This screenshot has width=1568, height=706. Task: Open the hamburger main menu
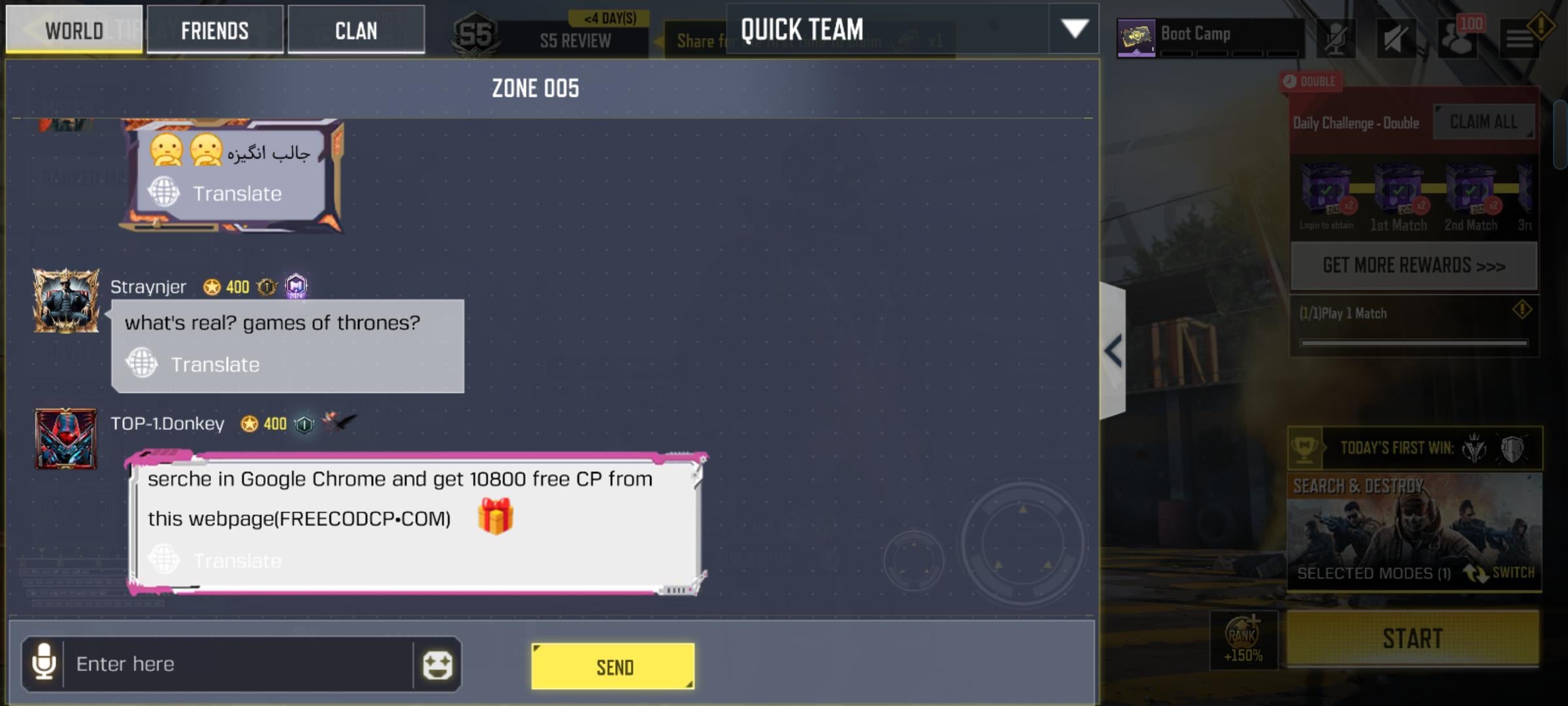tap(1520, 39)
